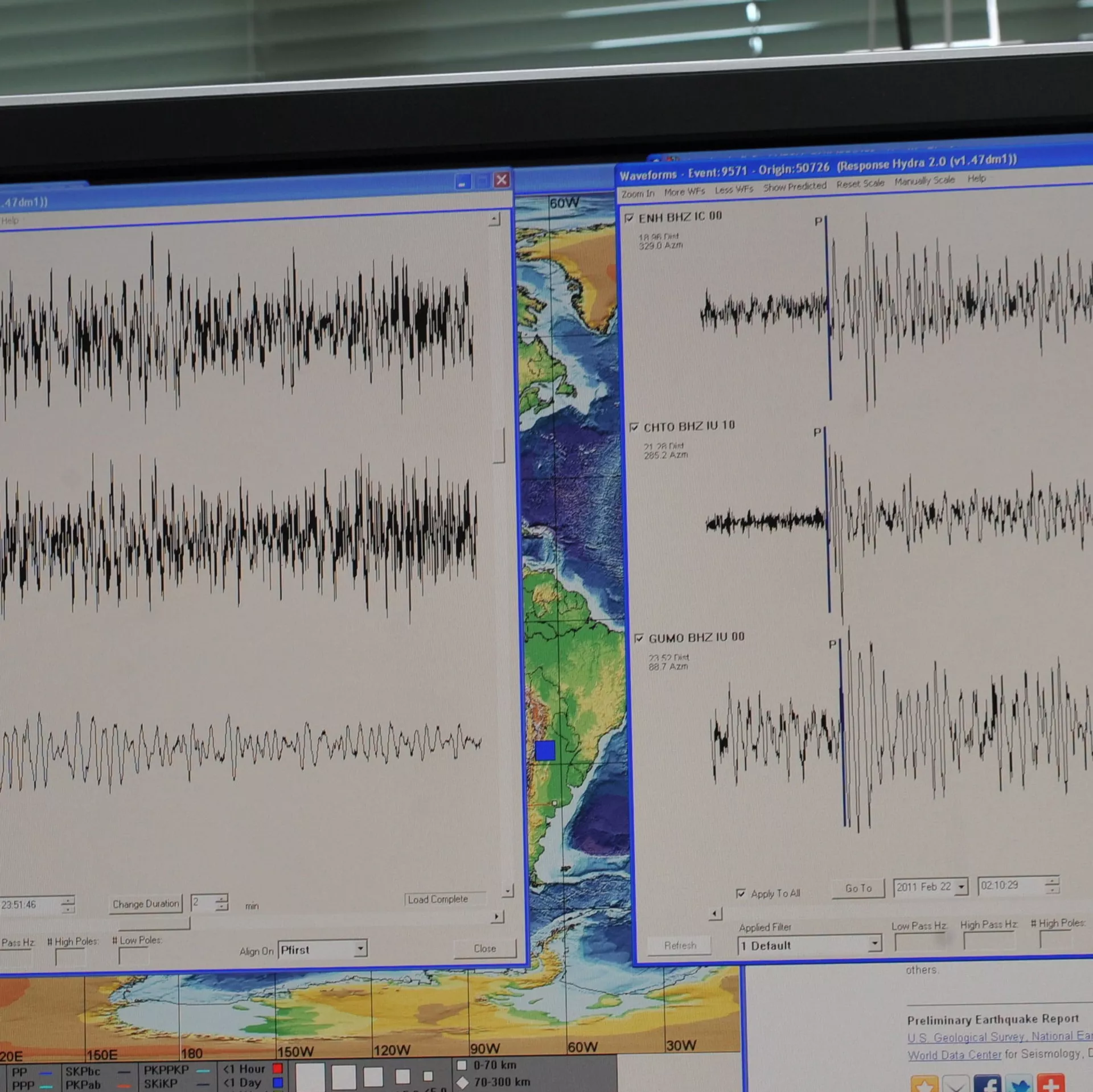1093x1092 pixels.
Task: Expand the Align On Pfirst dropdown
Action: coord(360,949)
